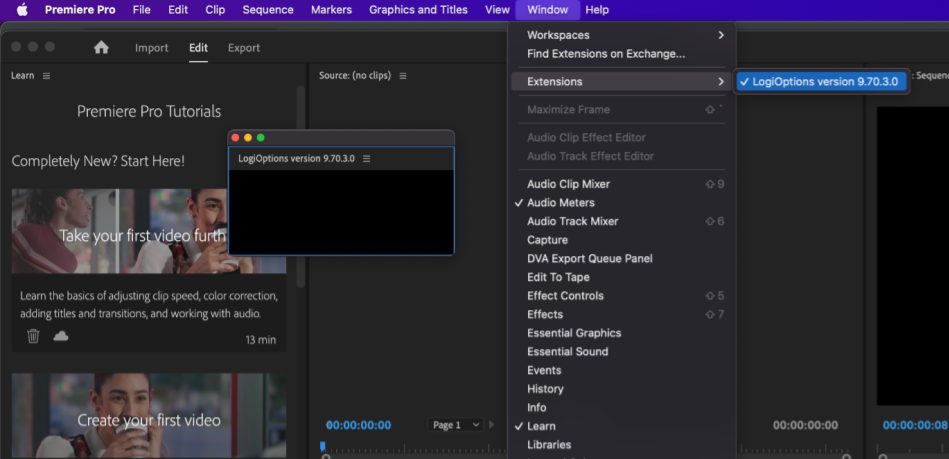
Task: Click the 'Source: (no clips)' panel title
Action: tap(355, 76)
